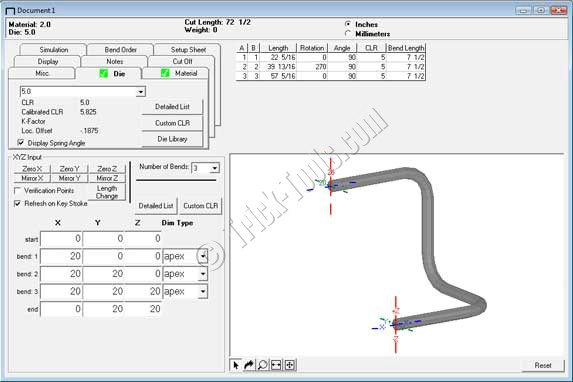Click the Document 1 window icon in the title bar

(10, 11)
